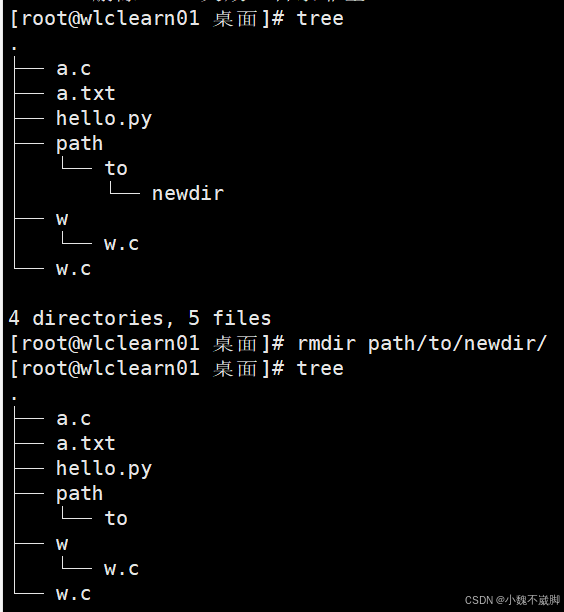Select the 'to' folder in second tree
The height and width of the screenshot is (612, 564).
[x=116, y=519]
